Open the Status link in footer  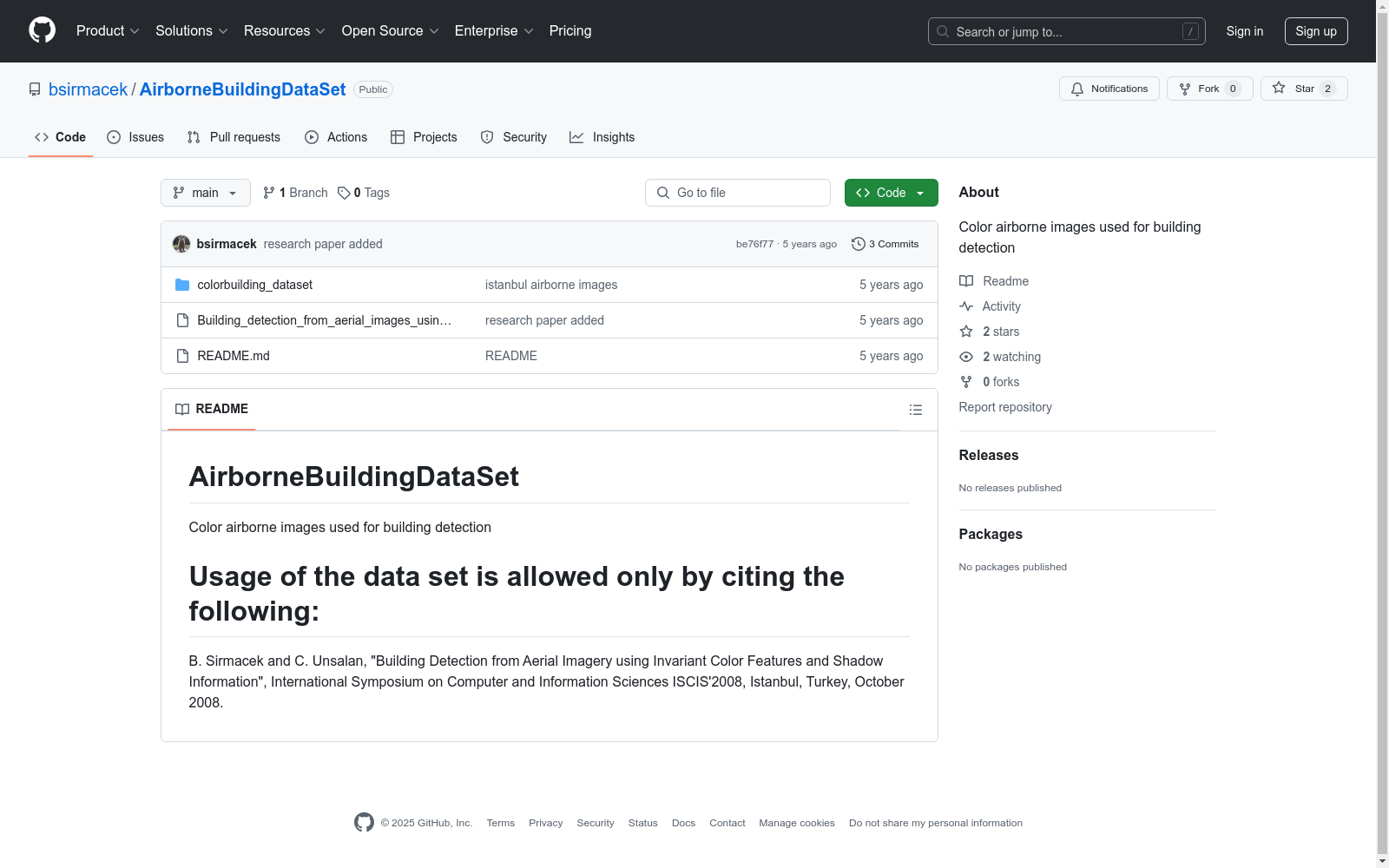click(x=643, y=823)
